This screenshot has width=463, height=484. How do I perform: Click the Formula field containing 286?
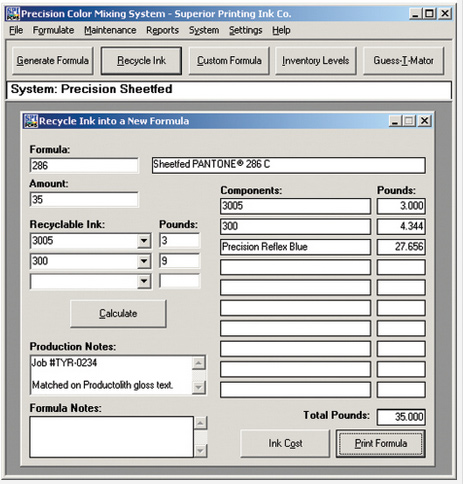[84, 165]
